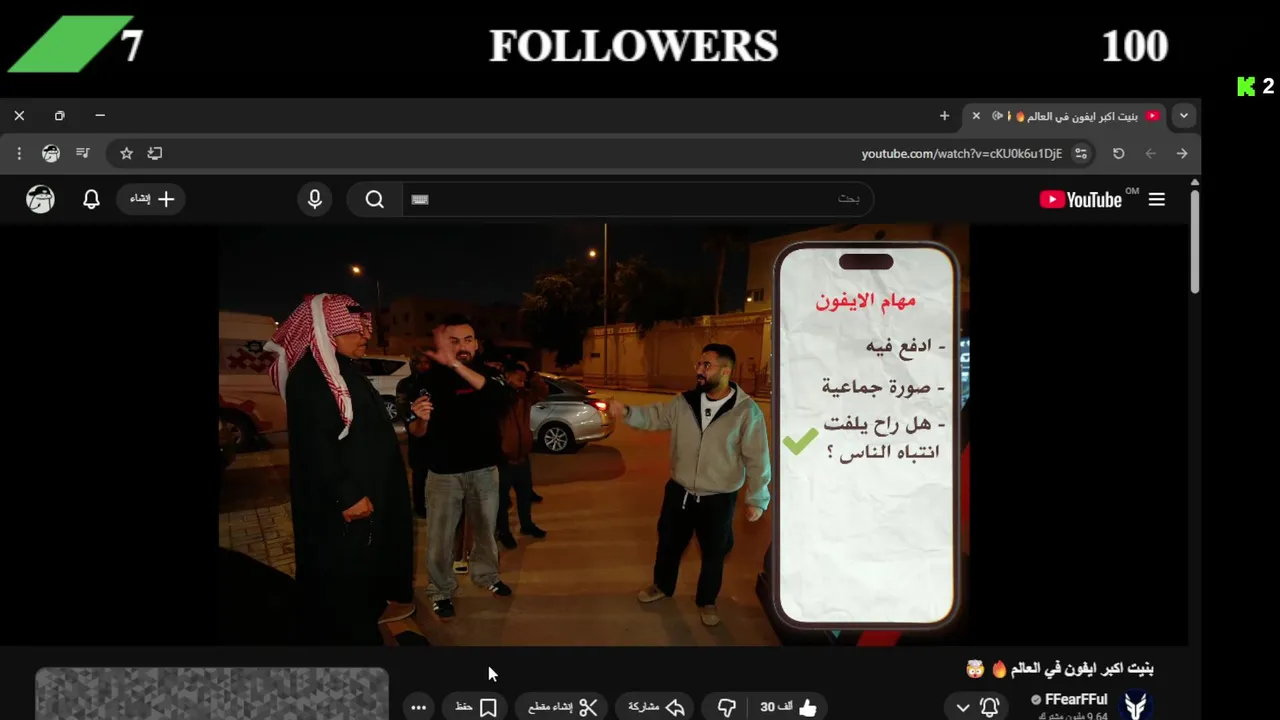The height and width of the screenshot is (720, 1280).
Task: Open browser profile avatar in toolbar
Action: point(51,153)
